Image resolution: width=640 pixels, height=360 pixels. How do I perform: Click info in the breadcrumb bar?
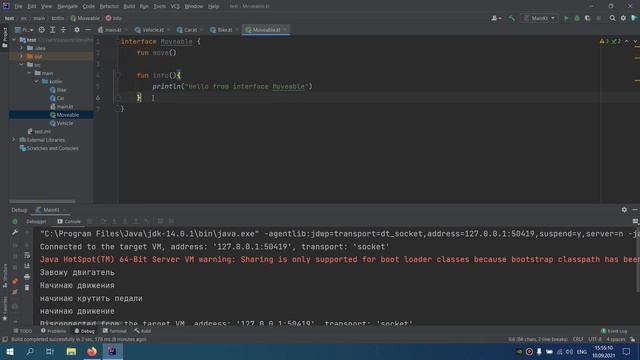coord(114,18)
